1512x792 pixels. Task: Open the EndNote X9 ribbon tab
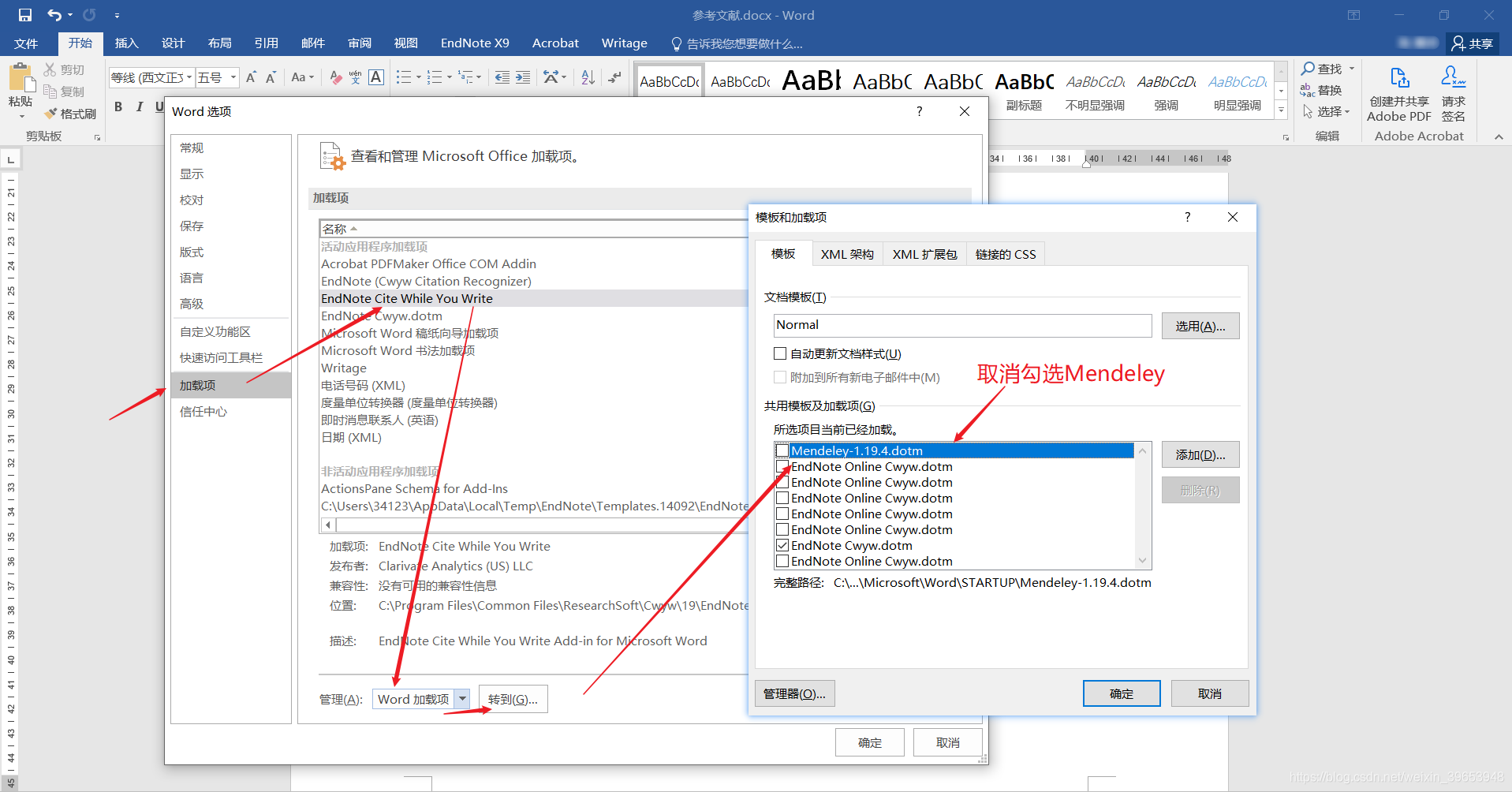(x=475, y=43)
